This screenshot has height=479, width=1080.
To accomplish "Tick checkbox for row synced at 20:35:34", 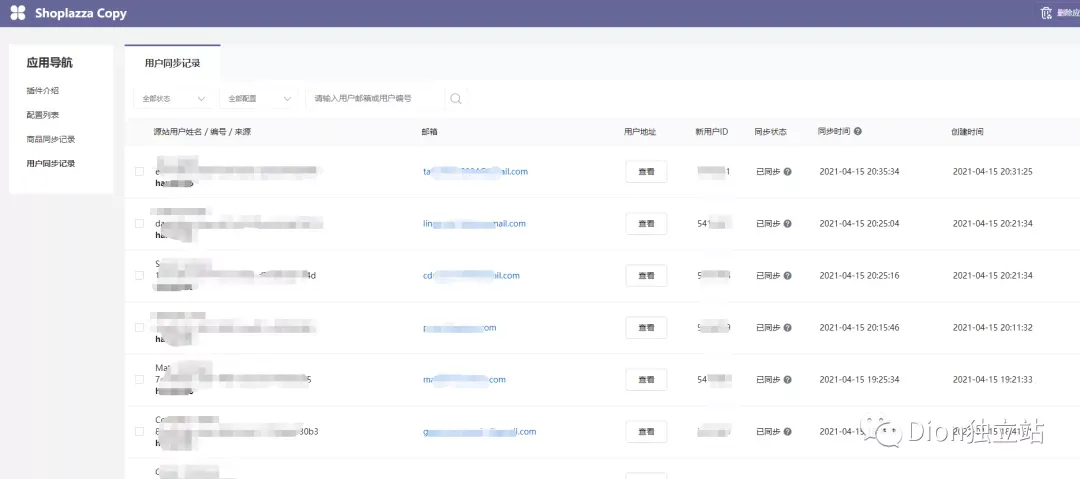I will [139, 172].
